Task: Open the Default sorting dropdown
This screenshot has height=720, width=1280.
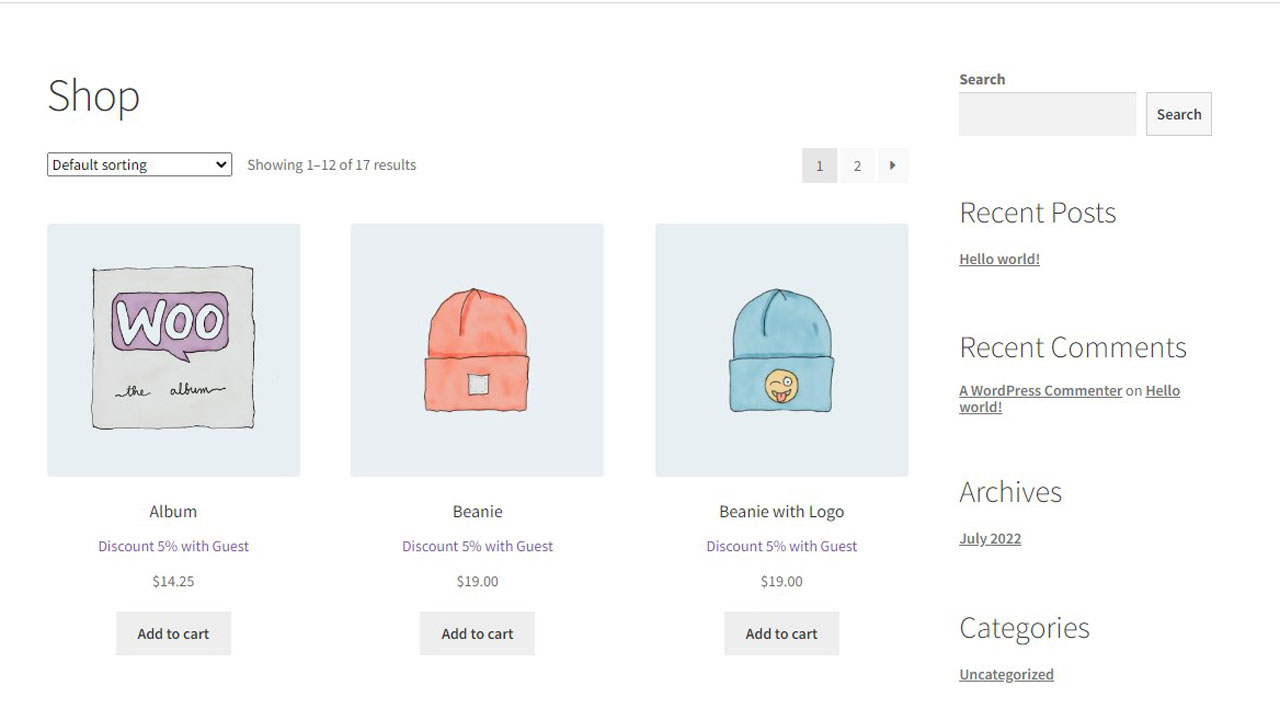Action: (139, 165)
